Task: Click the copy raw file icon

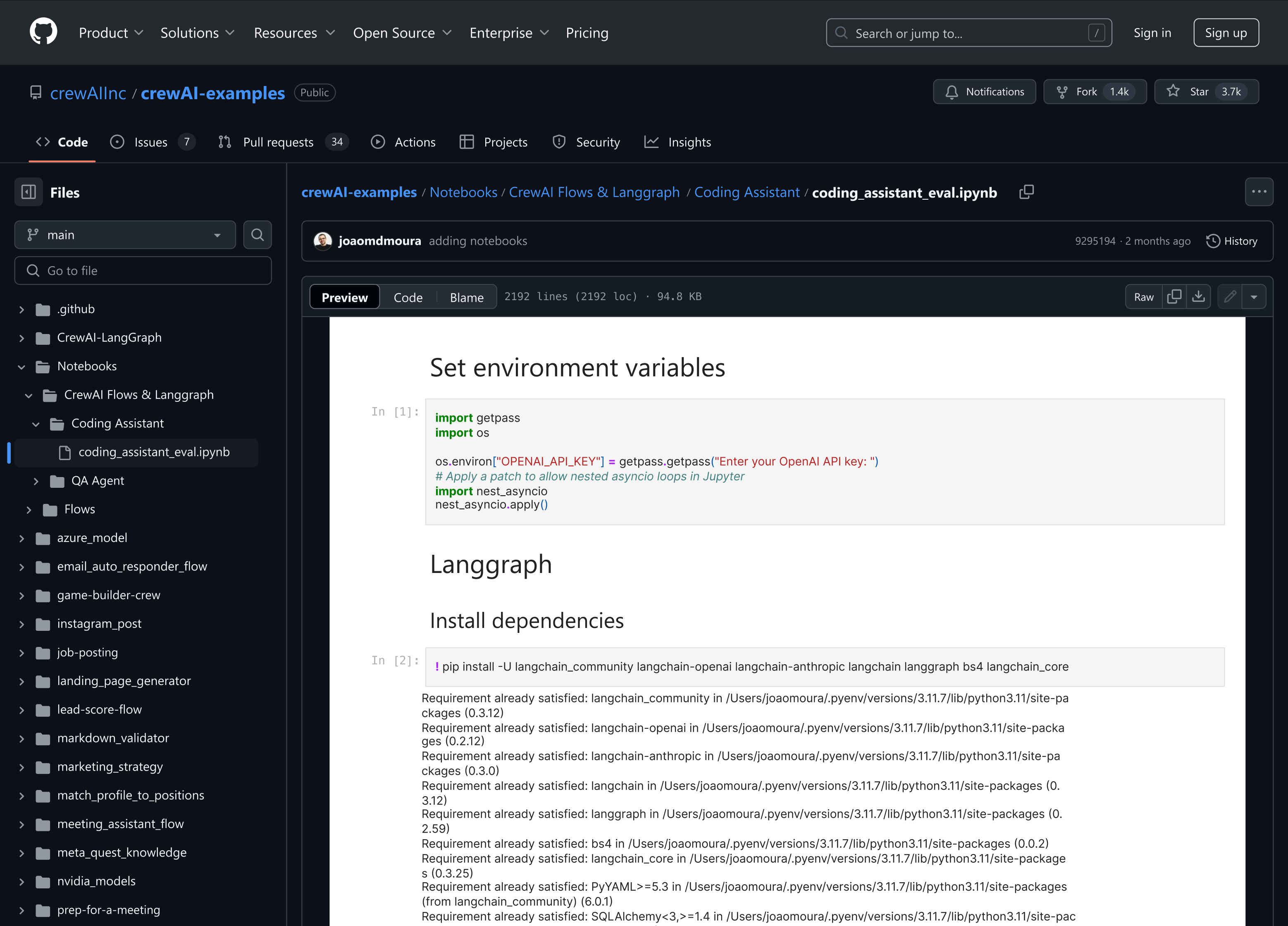Action: [1174, 296]
